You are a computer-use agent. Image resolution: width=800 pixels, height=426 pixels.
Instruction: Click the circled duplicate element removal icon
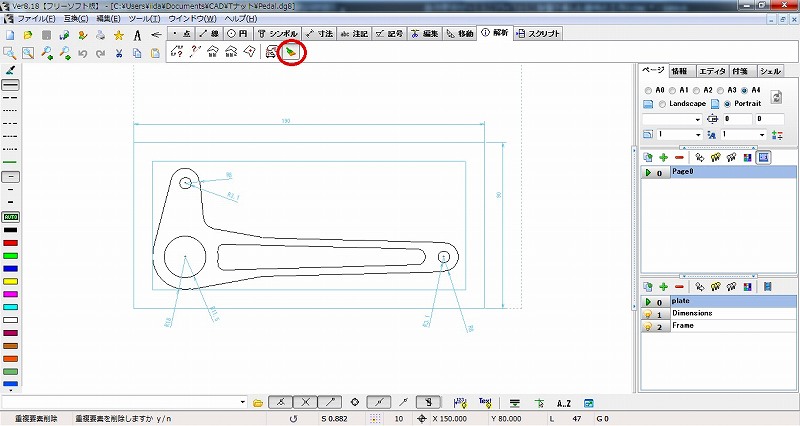[x=290, y=52]
